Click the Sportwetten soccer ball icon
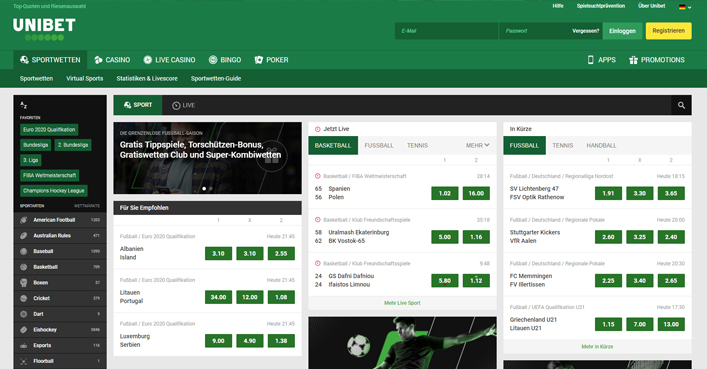This screenshot has height=369, width=707. (24, 60)
